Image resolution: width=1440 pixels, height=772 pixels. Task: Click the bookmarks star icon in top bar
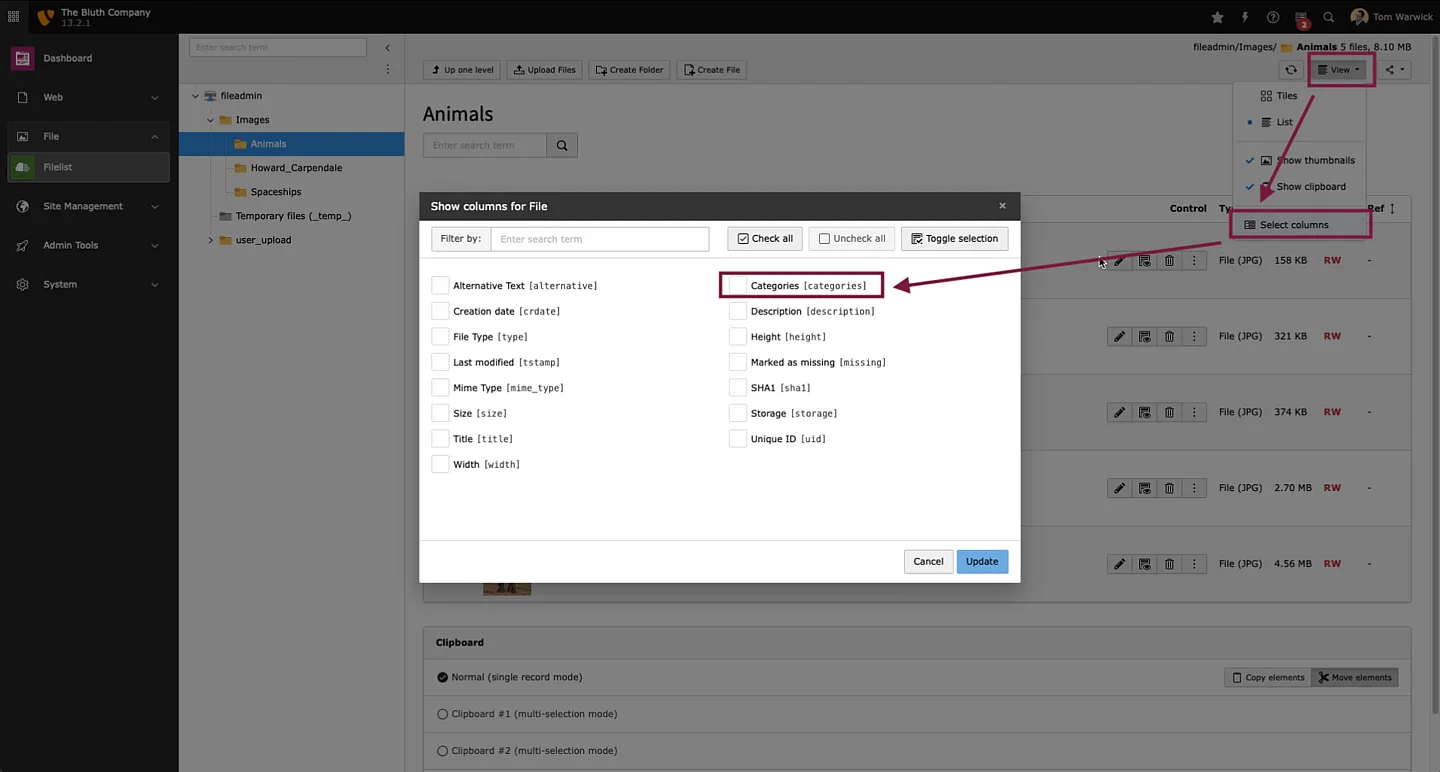(1217, 17)
